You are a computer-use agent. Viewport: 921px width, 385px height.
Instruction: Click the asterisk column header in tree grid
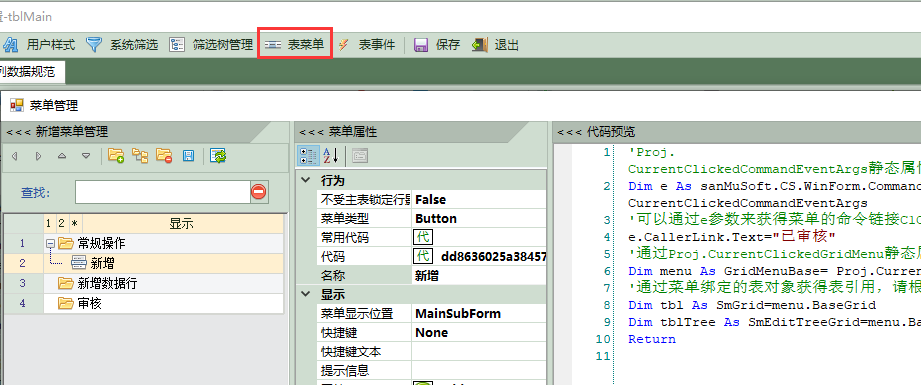click(x=74, y=223)
